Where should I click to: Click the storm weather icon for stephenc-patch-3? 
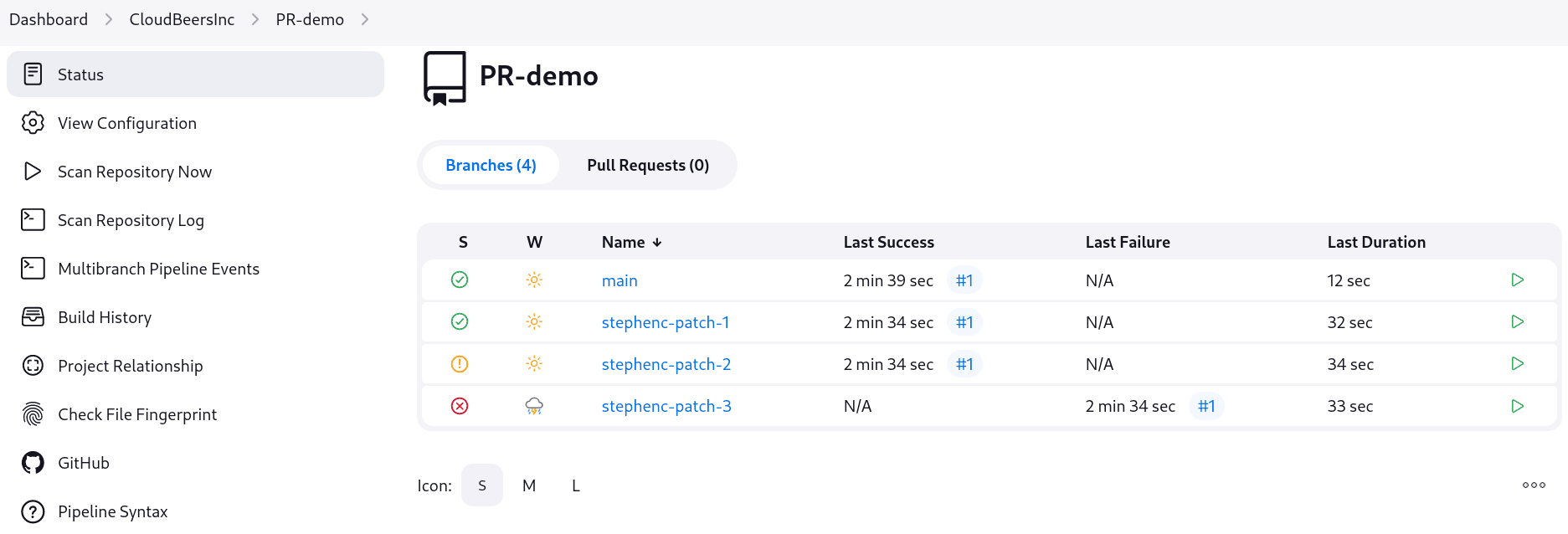534,406
